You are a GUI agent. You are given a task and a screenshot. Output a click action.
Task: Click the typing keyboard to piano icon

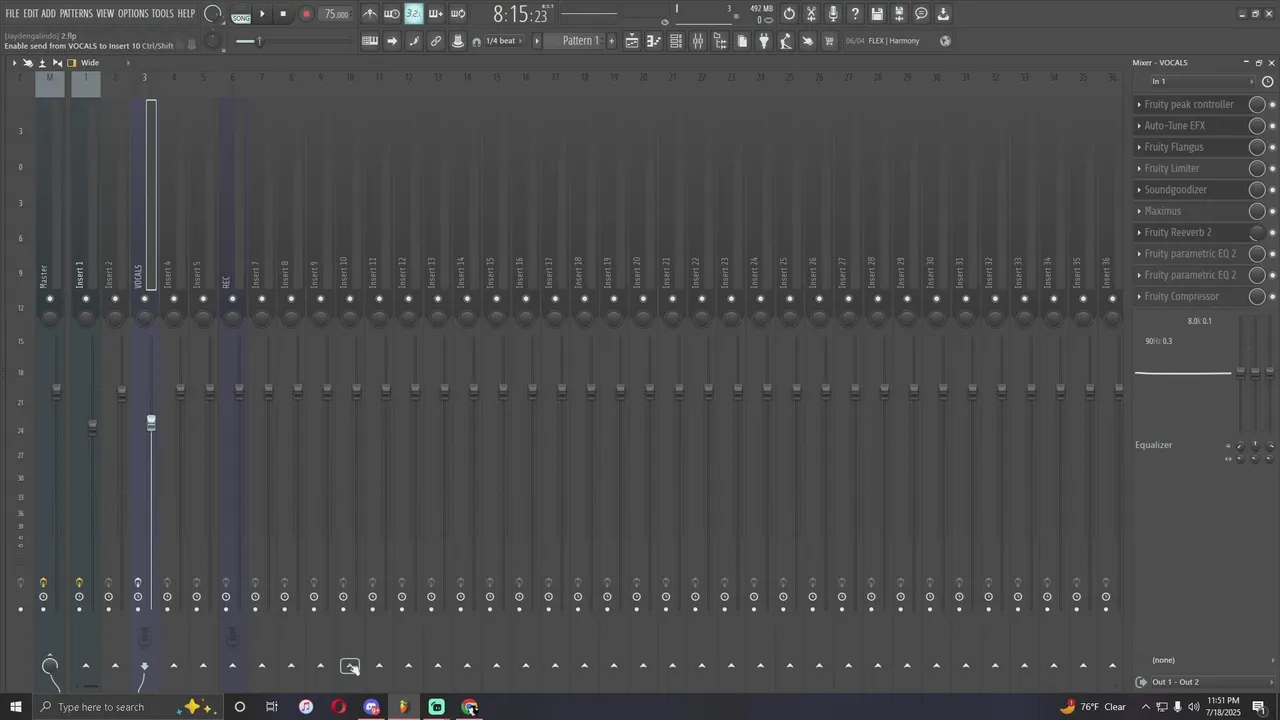pos(370,41)
